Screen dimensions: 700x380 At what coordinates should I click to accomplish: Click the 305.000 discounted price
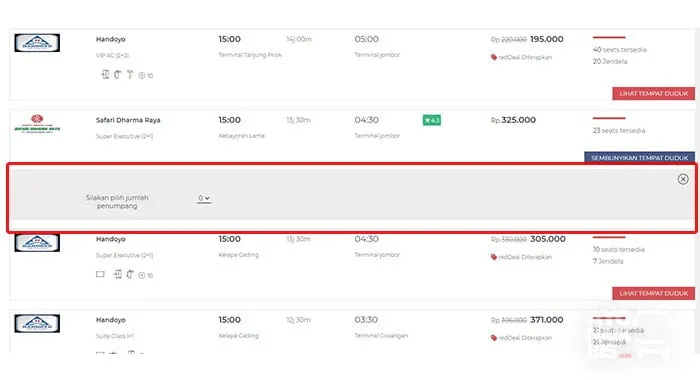tap(548, 239)
